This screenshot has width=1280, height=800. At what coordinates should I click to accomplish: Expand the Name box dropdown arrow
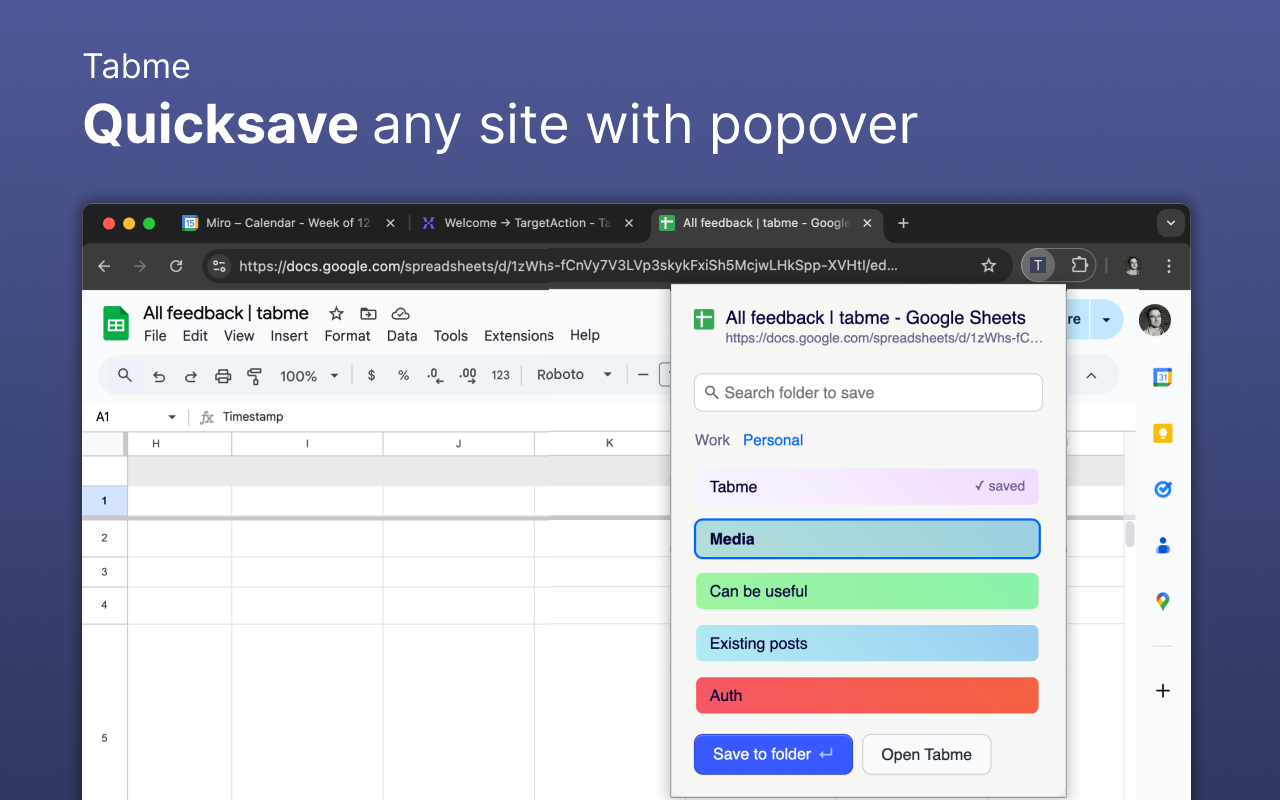pos(172,417)
